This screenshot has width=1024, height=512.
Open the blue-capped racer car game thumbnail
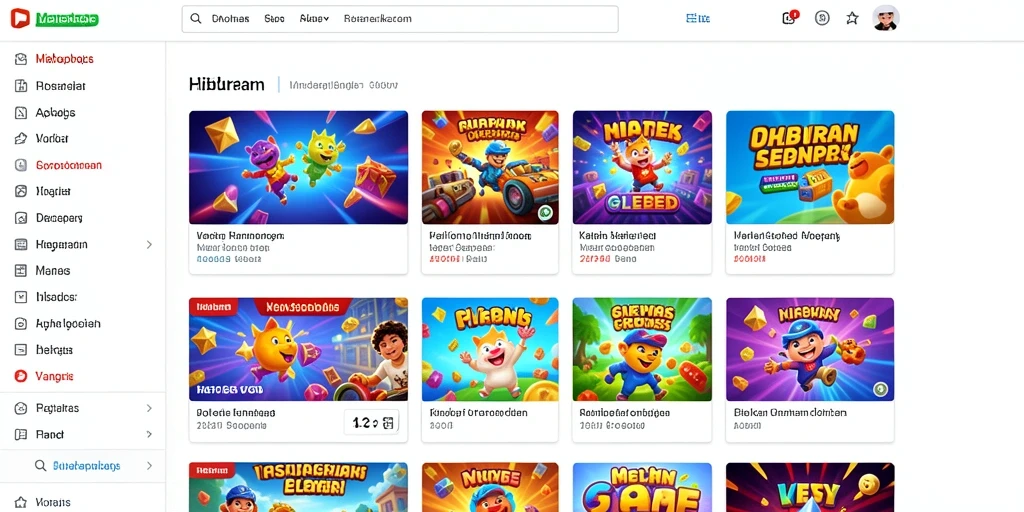click(x=490, y=167)
